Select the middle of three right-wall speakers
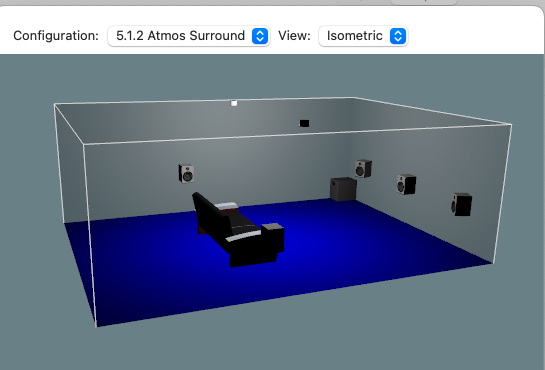The height and width of the screenshot is (370, 545). point(406,184)
